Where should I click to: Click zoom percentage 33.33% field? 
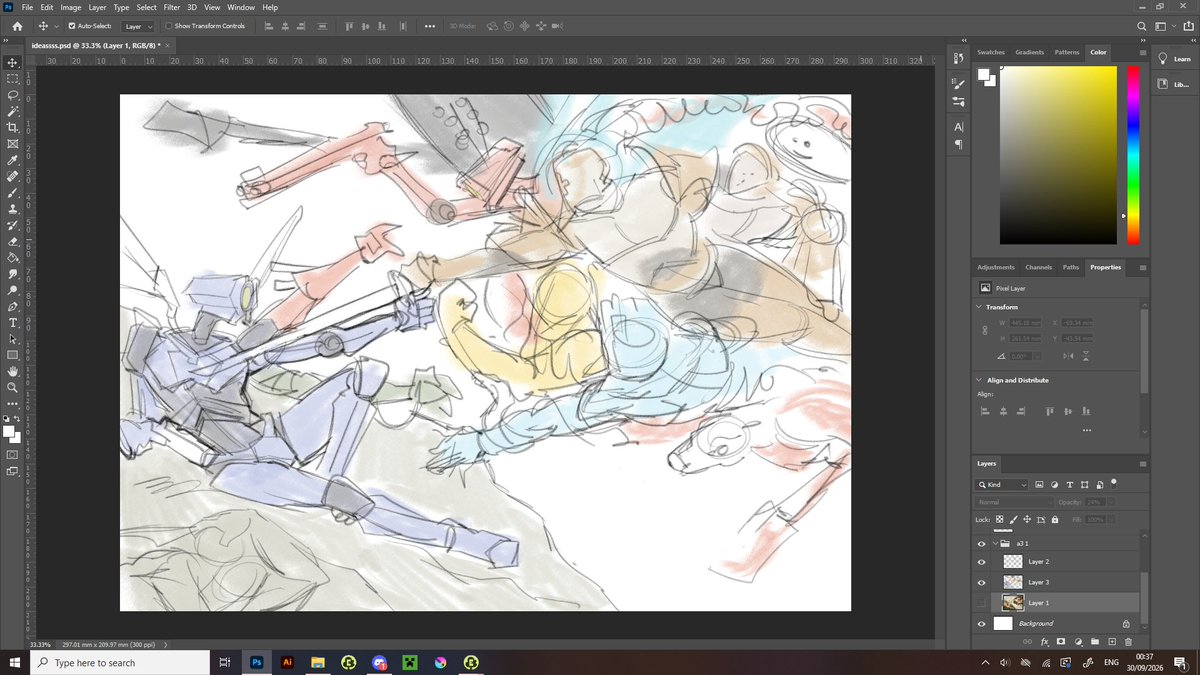[x=40, y=645]
